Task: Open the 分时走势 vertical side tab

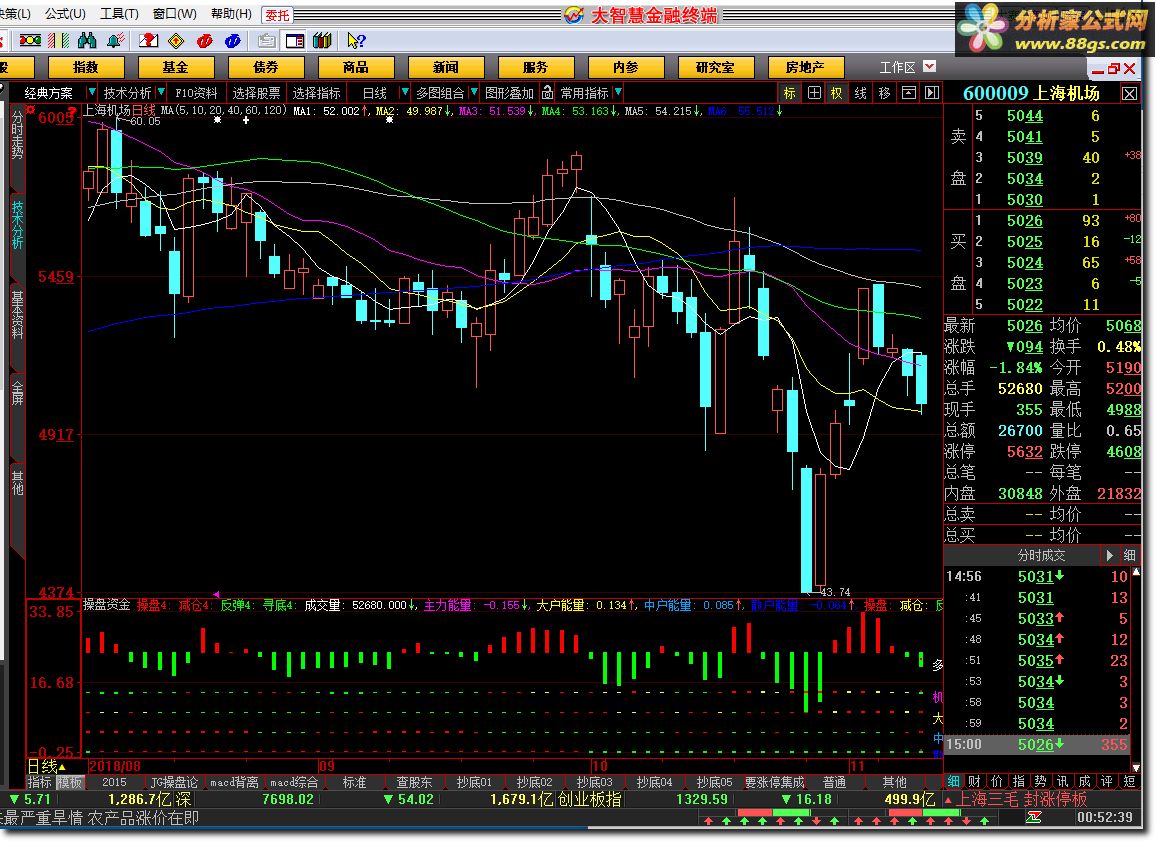Action: (x=17, y=134)
